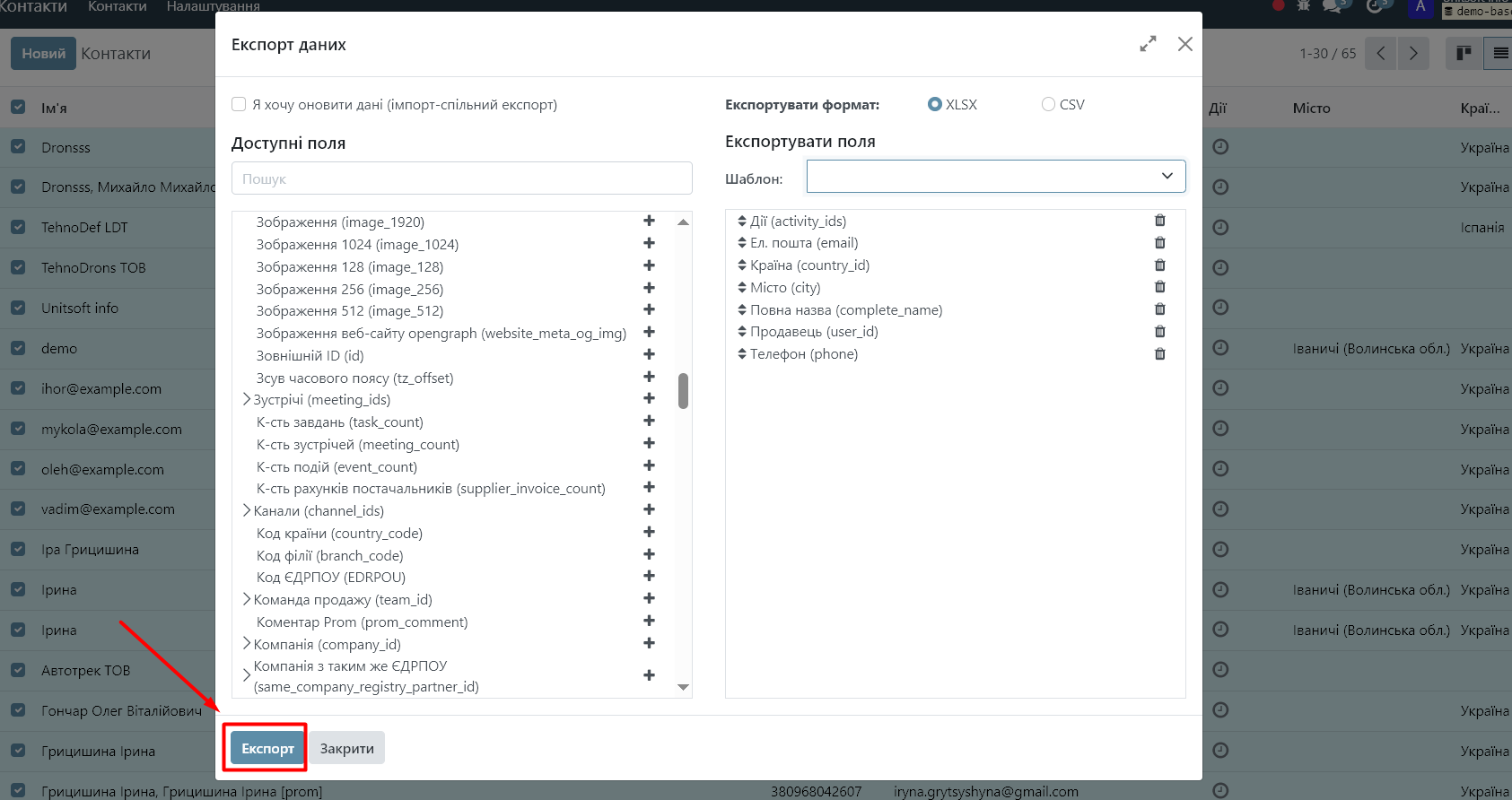Open Контакти menu in top navigation
1512x800 pixels.
pos(117,6)
